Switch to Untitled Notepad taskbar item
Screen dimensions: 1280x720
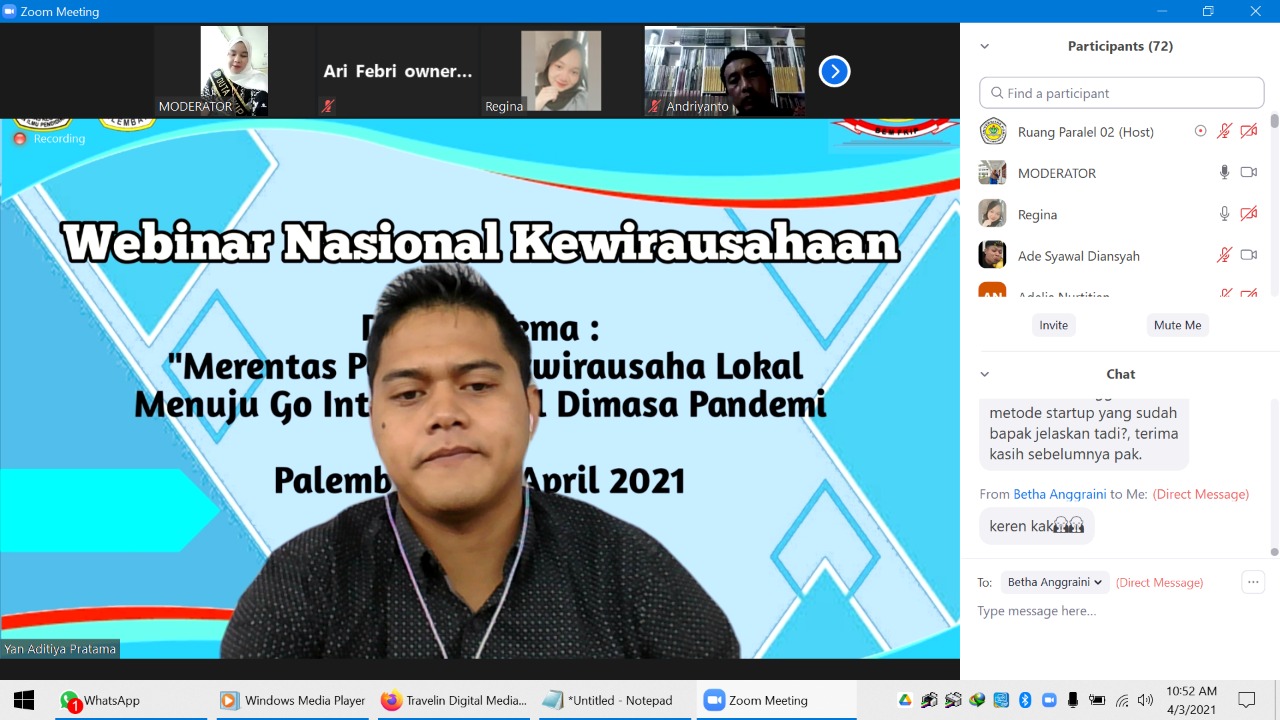pyautogui.click(x=615, y=700)
